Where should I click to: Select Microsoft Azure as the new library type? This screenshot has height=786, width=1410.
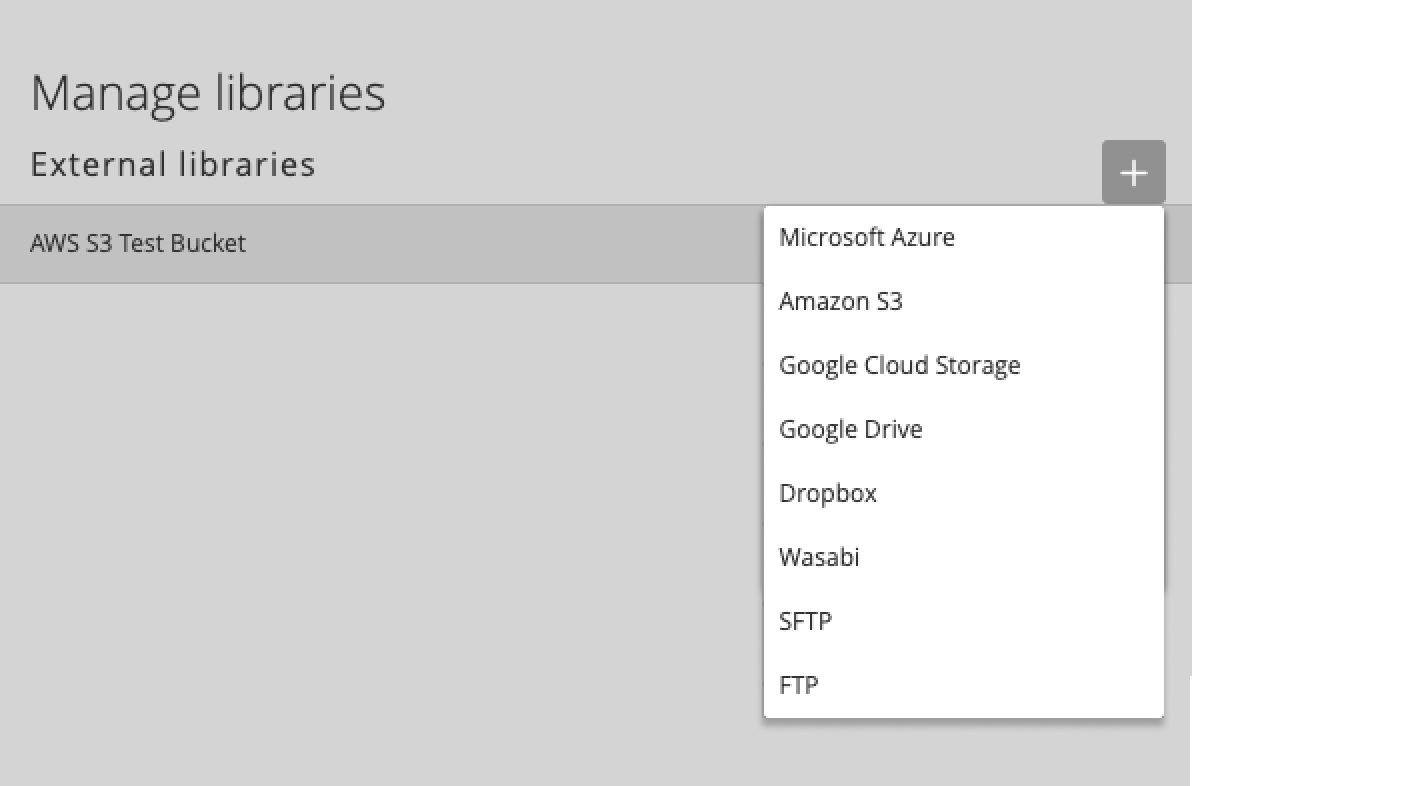[x=866, y=237]
